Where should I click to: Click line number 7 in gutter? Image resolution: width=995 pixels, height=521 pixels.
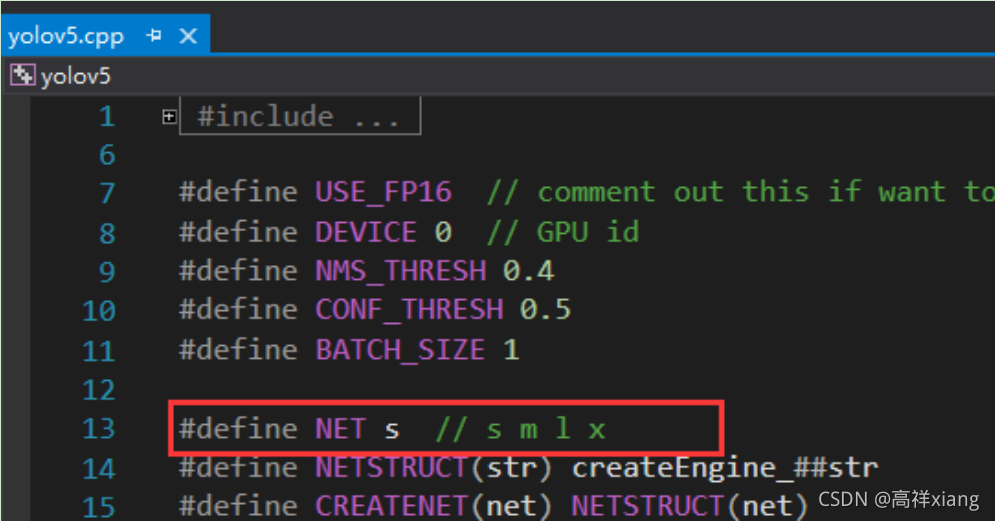[107, 193]
